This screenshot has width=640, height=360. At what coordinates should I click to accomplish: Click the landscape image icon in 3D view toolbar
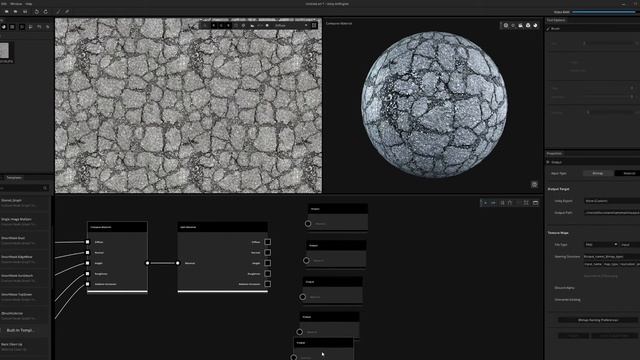coord(520,25)
